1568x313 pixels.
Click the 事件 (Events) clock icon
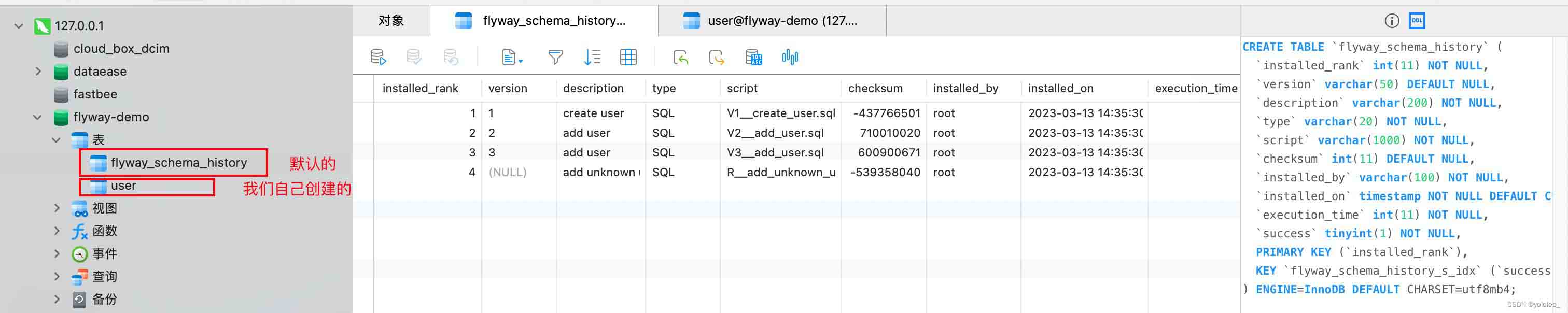pyautogui.click(x=80, y=253)
